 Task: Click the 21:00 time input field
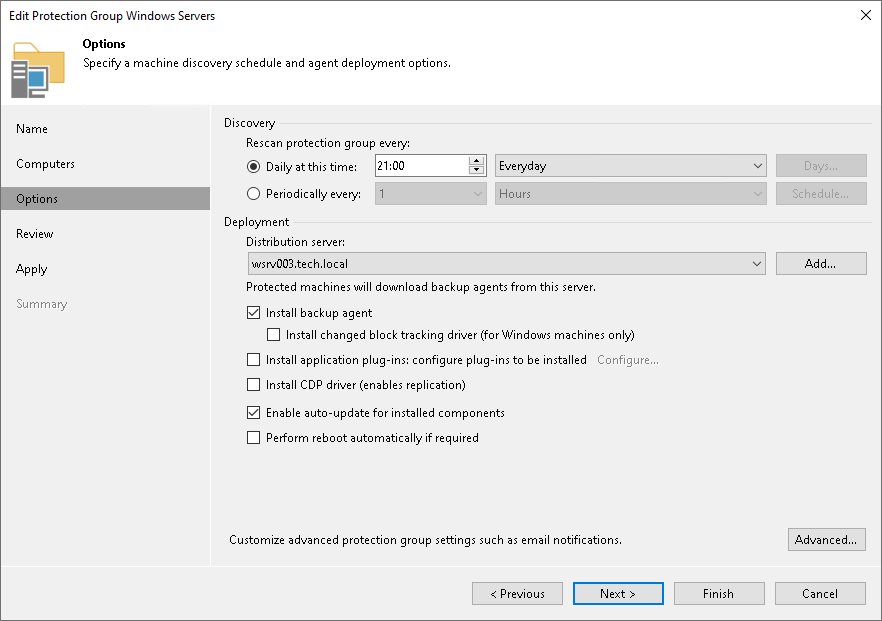click(420, 166)
